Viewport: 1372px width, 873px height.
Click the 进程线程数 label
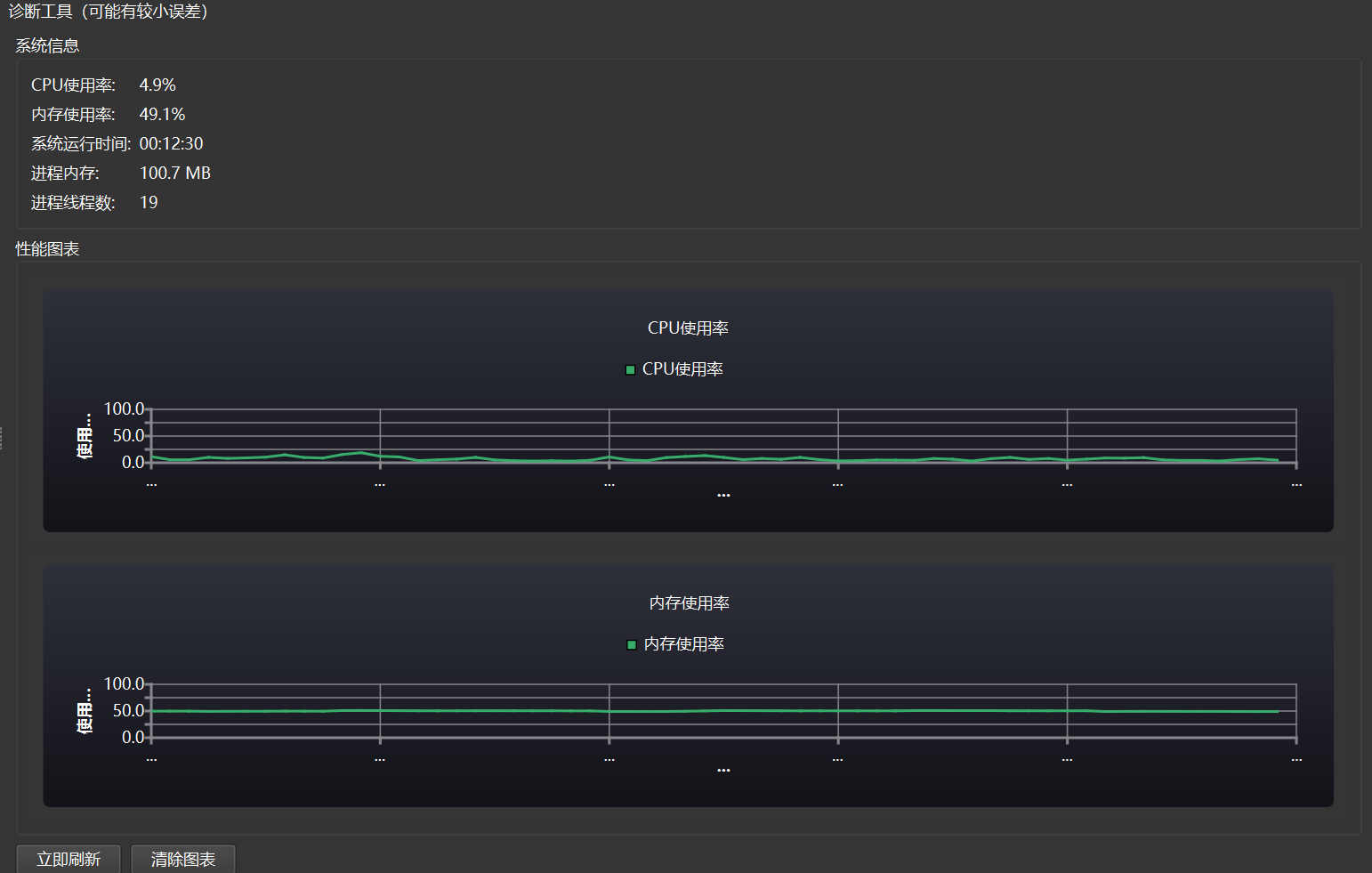[x=73, y=203]
